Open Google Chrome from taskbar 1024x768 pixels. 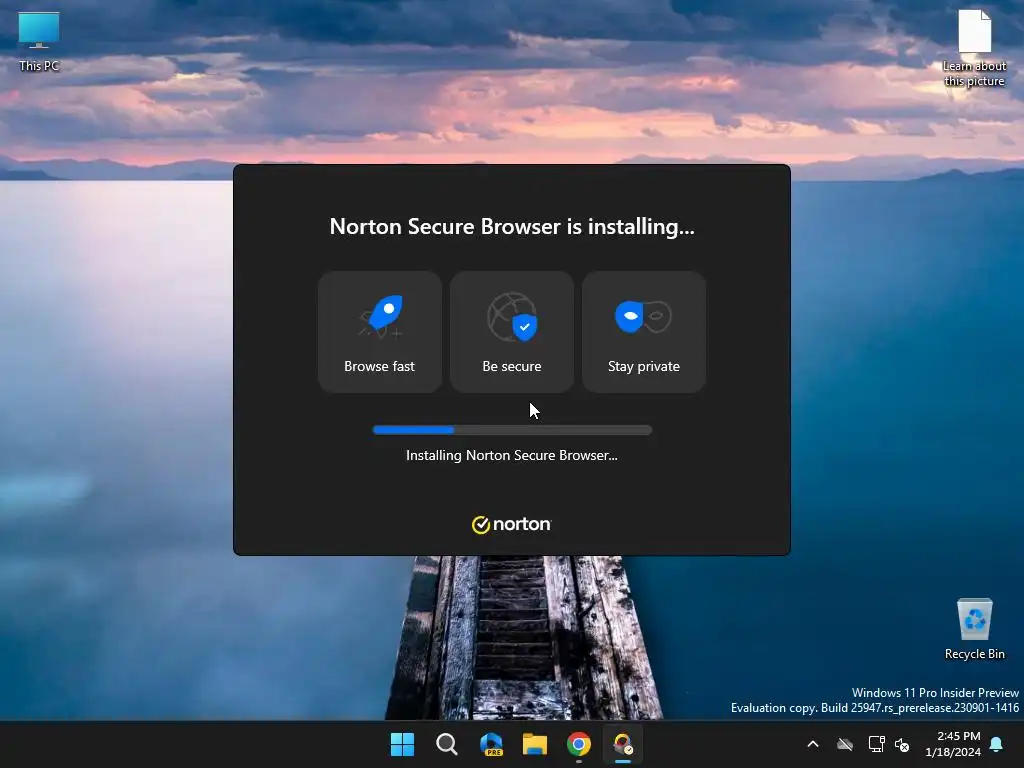click(579, 744)
